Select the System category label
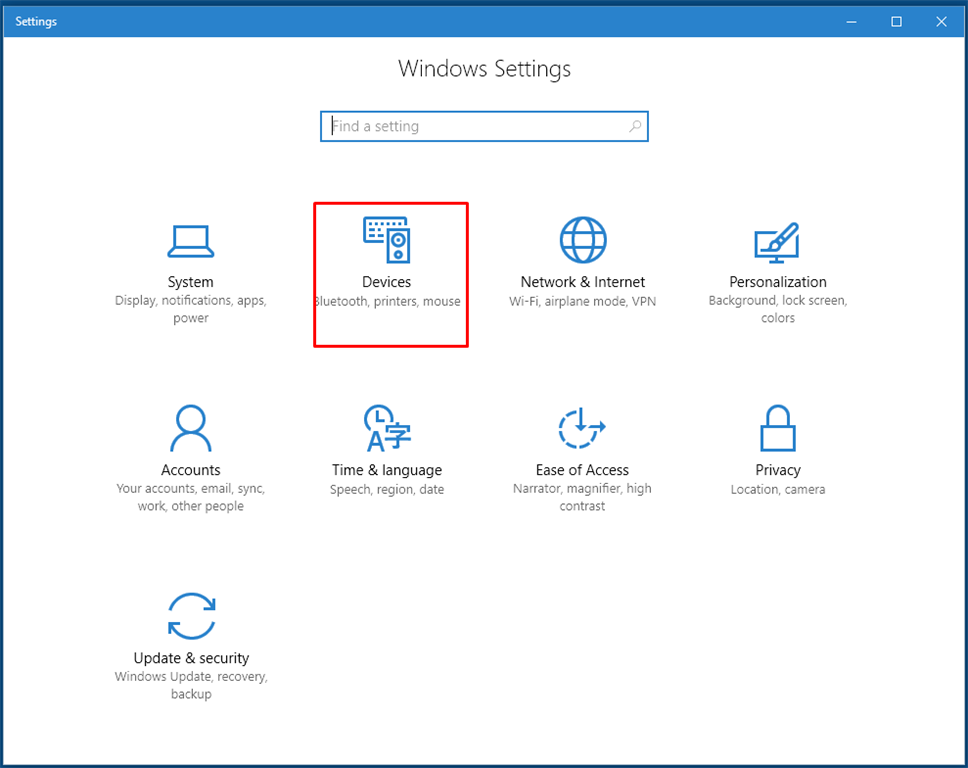This screenshot has width=968, height=768. click(191, 282)
